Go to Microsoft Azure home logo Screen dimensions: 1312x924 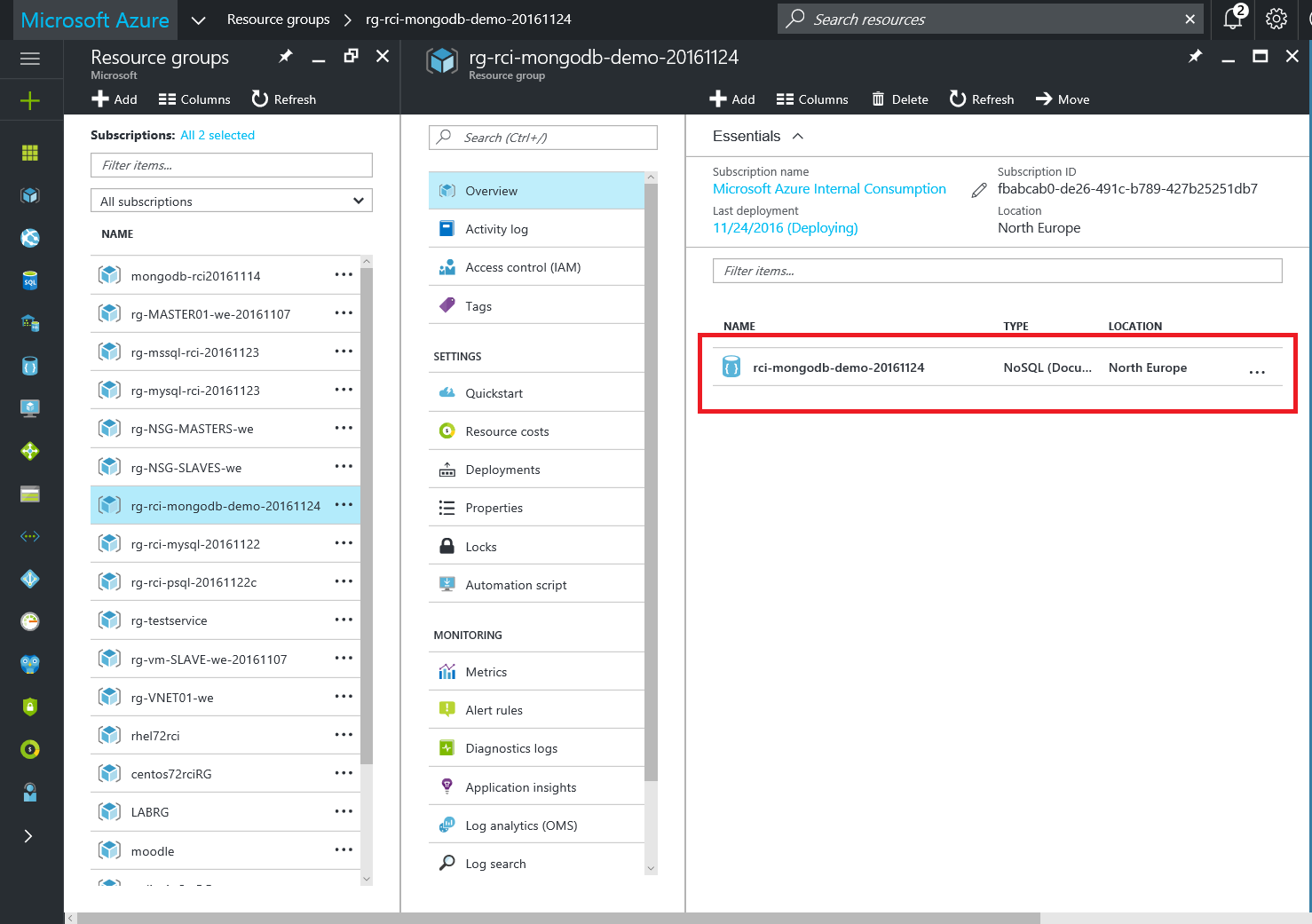95,20
